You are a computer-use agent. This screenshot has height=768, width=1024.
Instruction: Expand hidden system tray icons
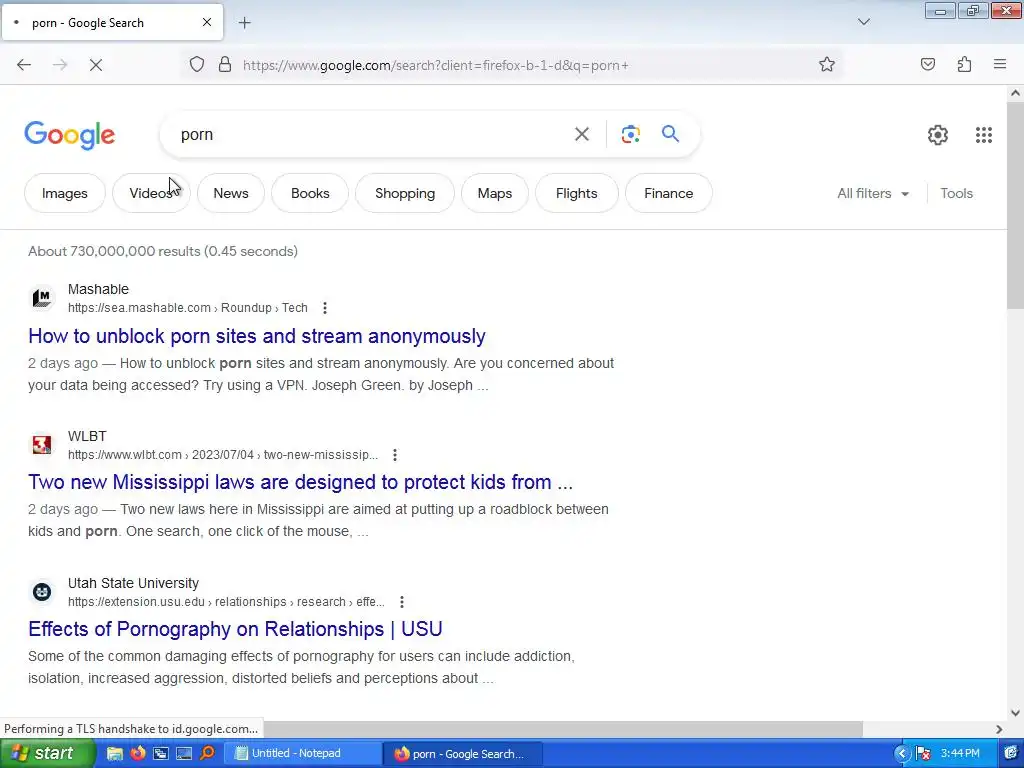pos(902,754)
